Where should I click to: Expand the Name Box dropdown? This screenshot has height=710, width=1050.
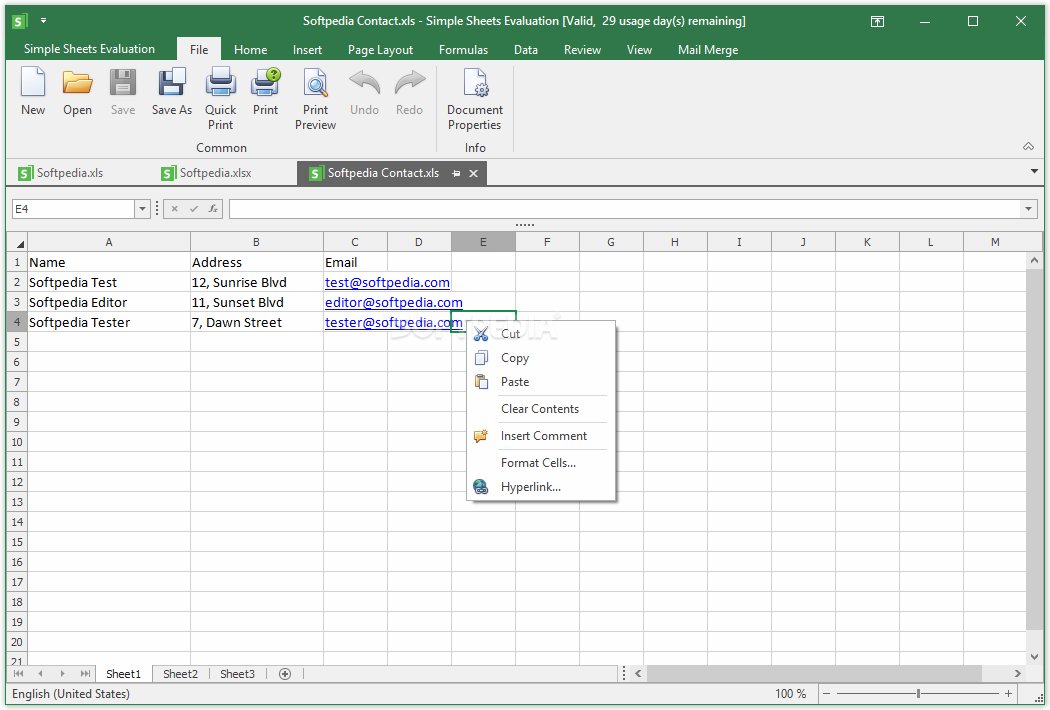[142, 209]
